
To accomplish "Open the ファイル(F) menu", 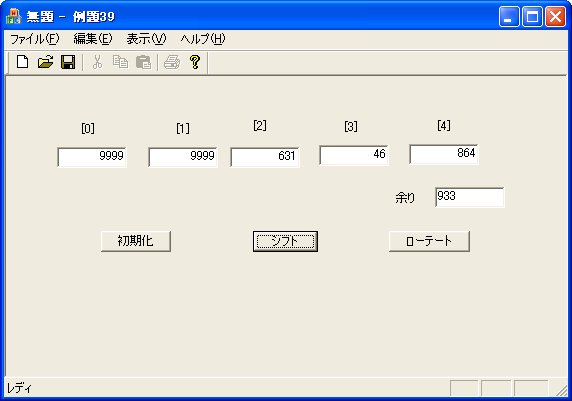I will (34, 39).
